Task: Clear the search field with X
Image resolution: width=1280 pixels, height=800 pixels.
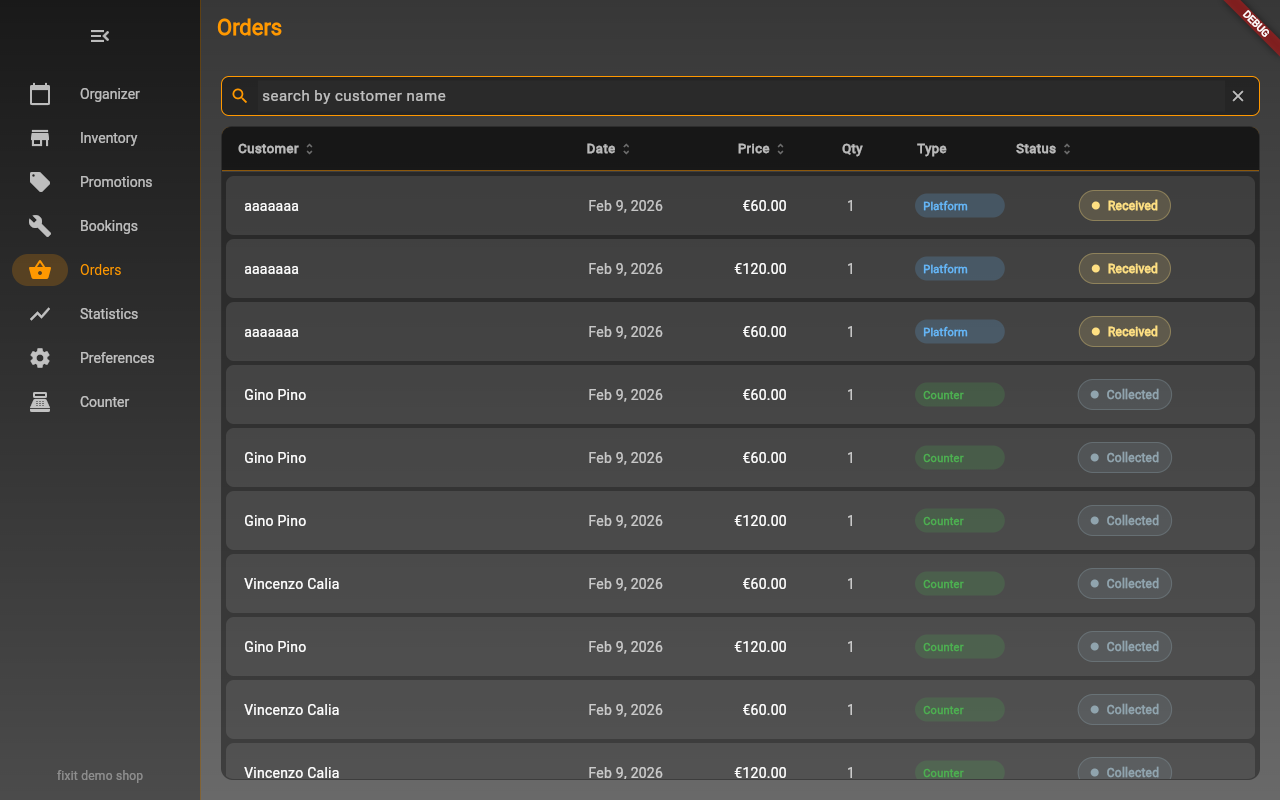Action: coord(1238,96)
